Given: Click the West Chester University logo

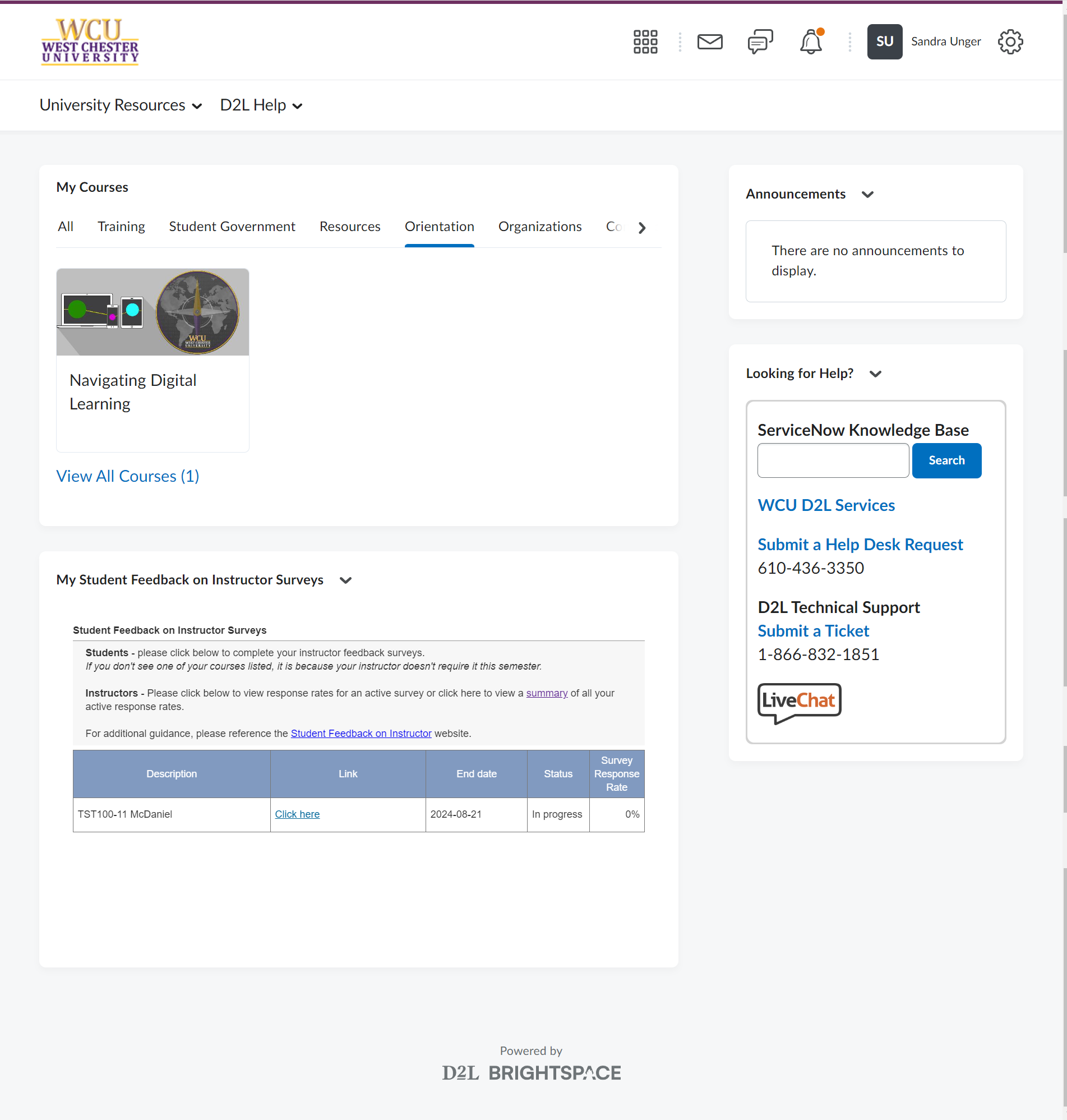Looking at the screenshot, I should click(90, 42).
